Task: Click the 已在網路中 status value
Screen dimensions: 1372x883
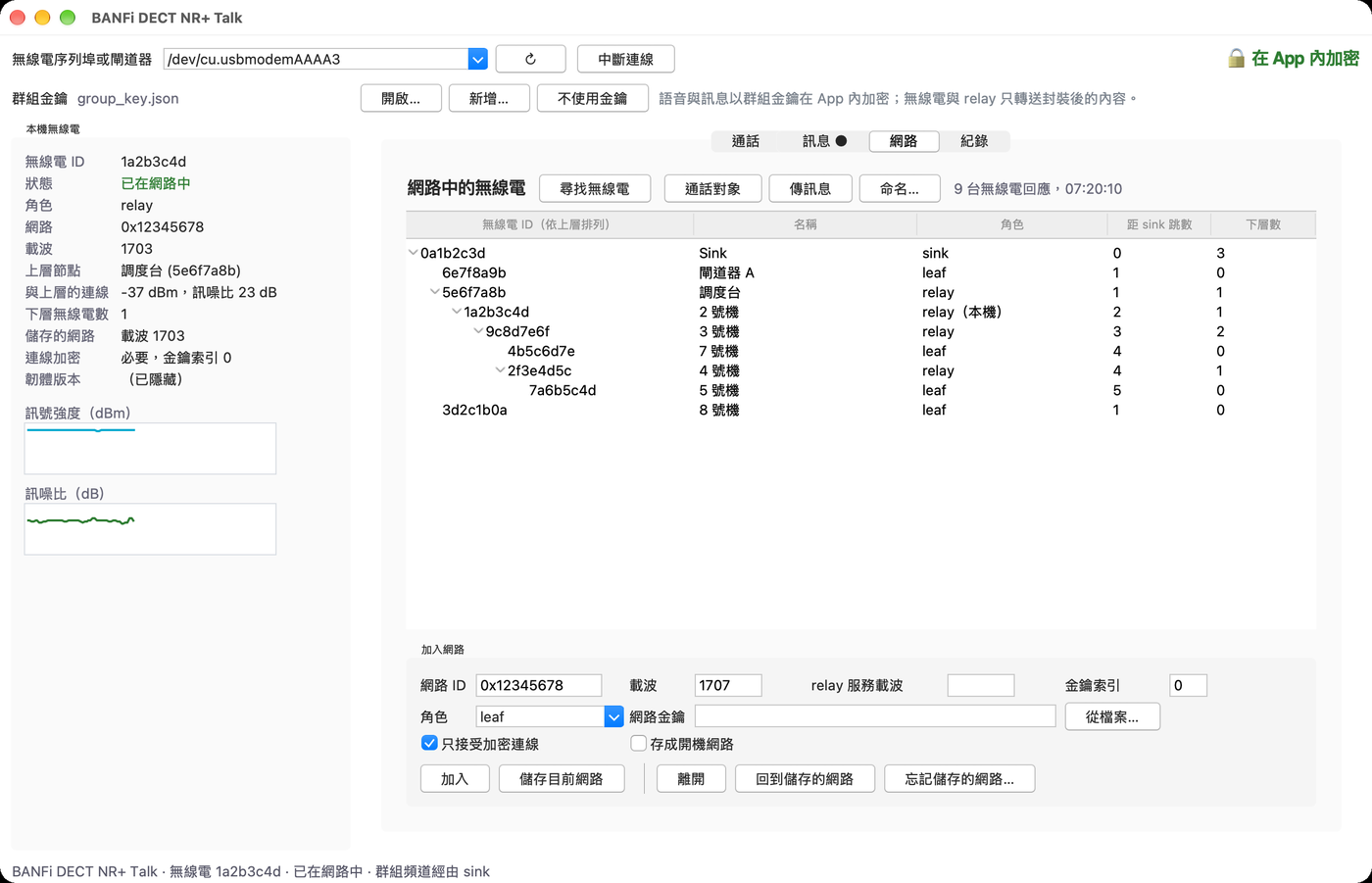Action: pos(156,183)
